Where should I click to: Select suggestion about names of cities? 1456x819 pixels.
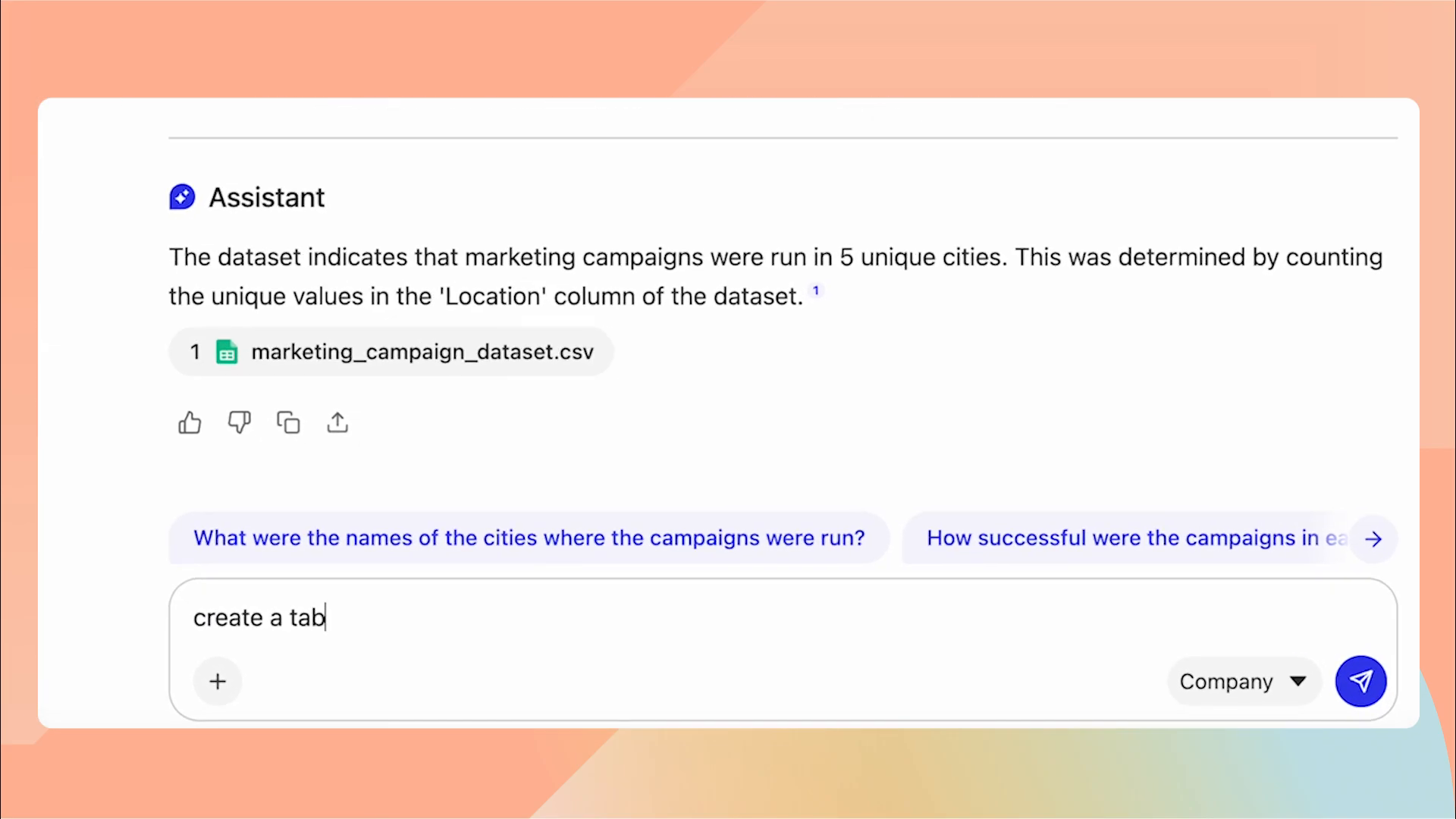click(529, 538)
